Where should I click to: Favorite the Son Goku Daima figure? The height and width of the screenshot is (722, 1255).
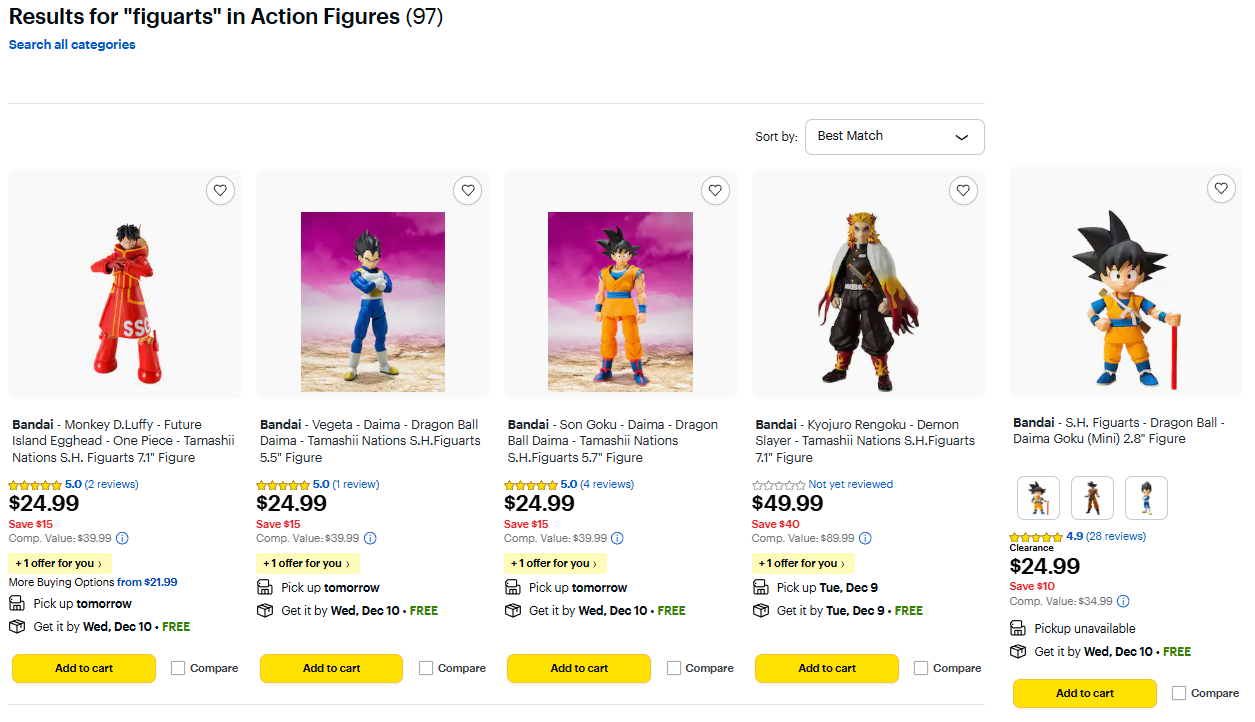tap(715, 190)
